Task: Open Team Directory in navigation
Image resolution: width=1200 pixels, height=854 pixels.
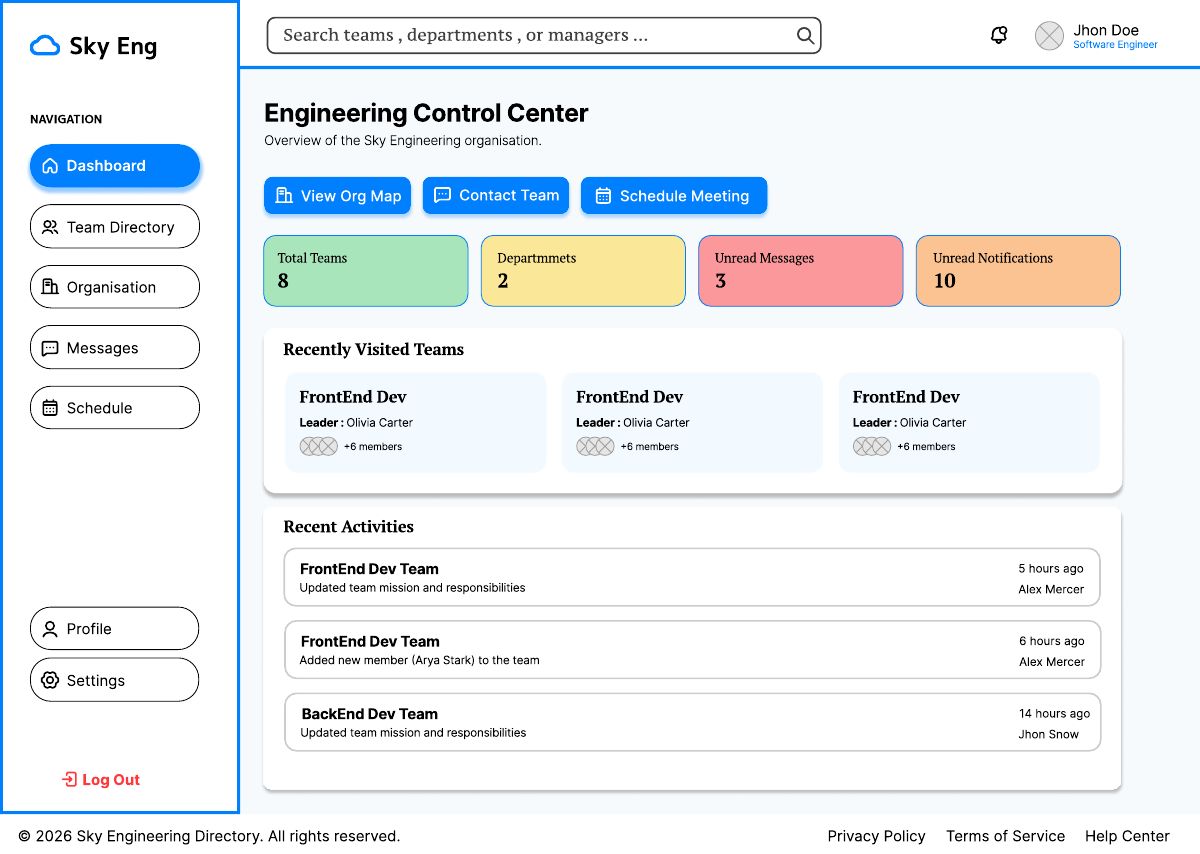Action: pyautogui.click(x=115, y=227)
